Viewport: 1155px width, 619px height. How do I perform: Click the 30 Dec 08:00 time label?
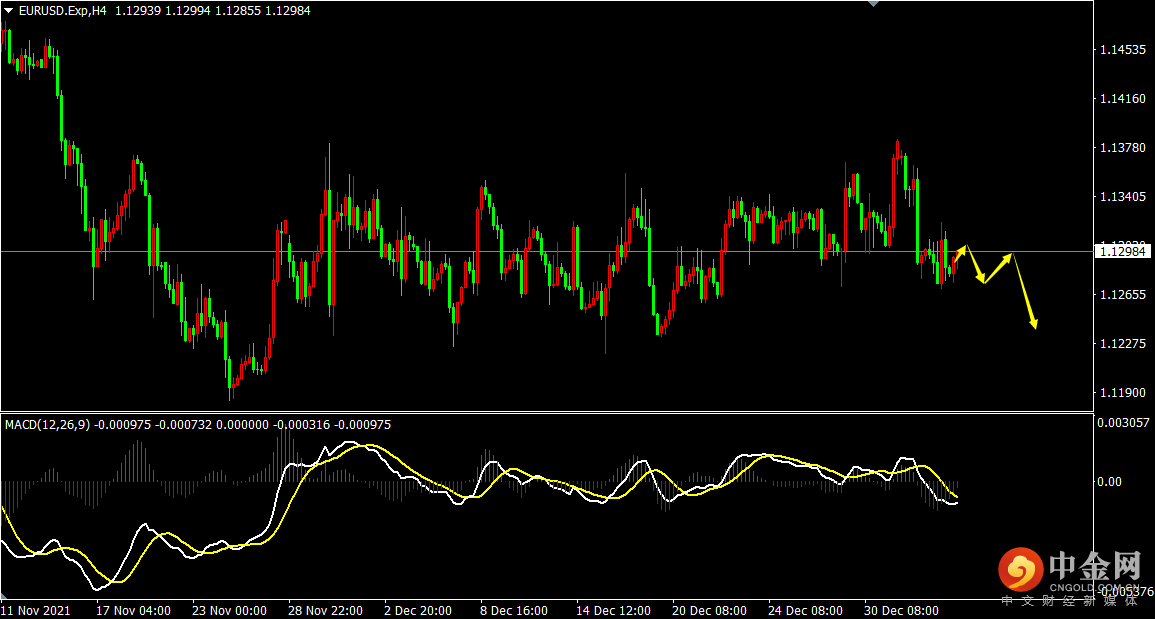coord(901,611)
